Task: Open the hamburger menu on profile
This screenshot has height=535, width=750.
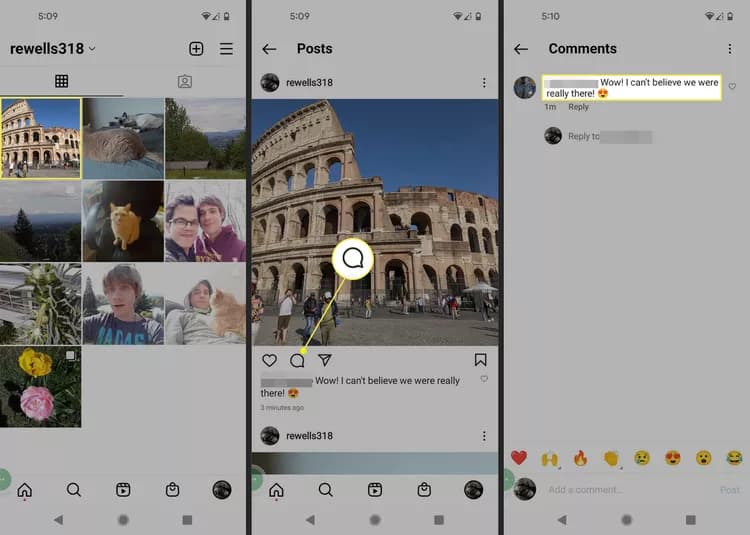Action: (226, 49)
